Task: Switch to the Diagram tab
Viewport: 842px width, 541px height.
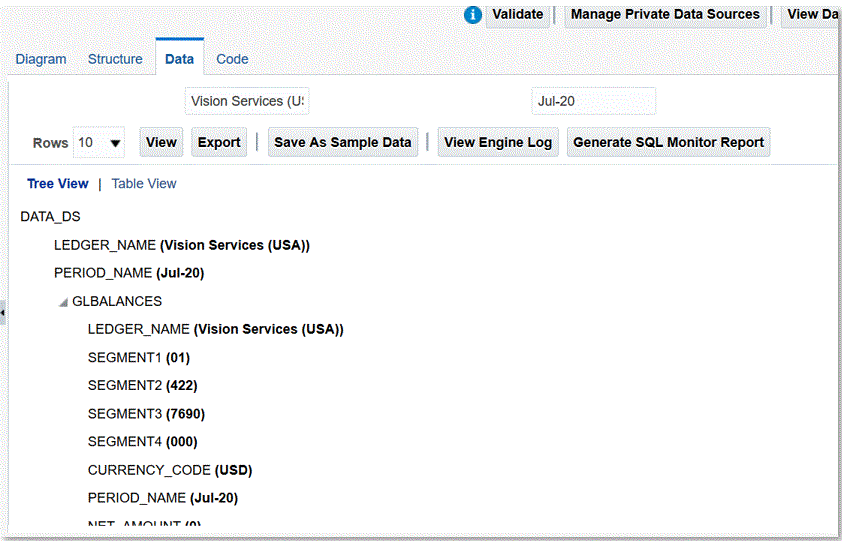Action: [x=41, y=59]
